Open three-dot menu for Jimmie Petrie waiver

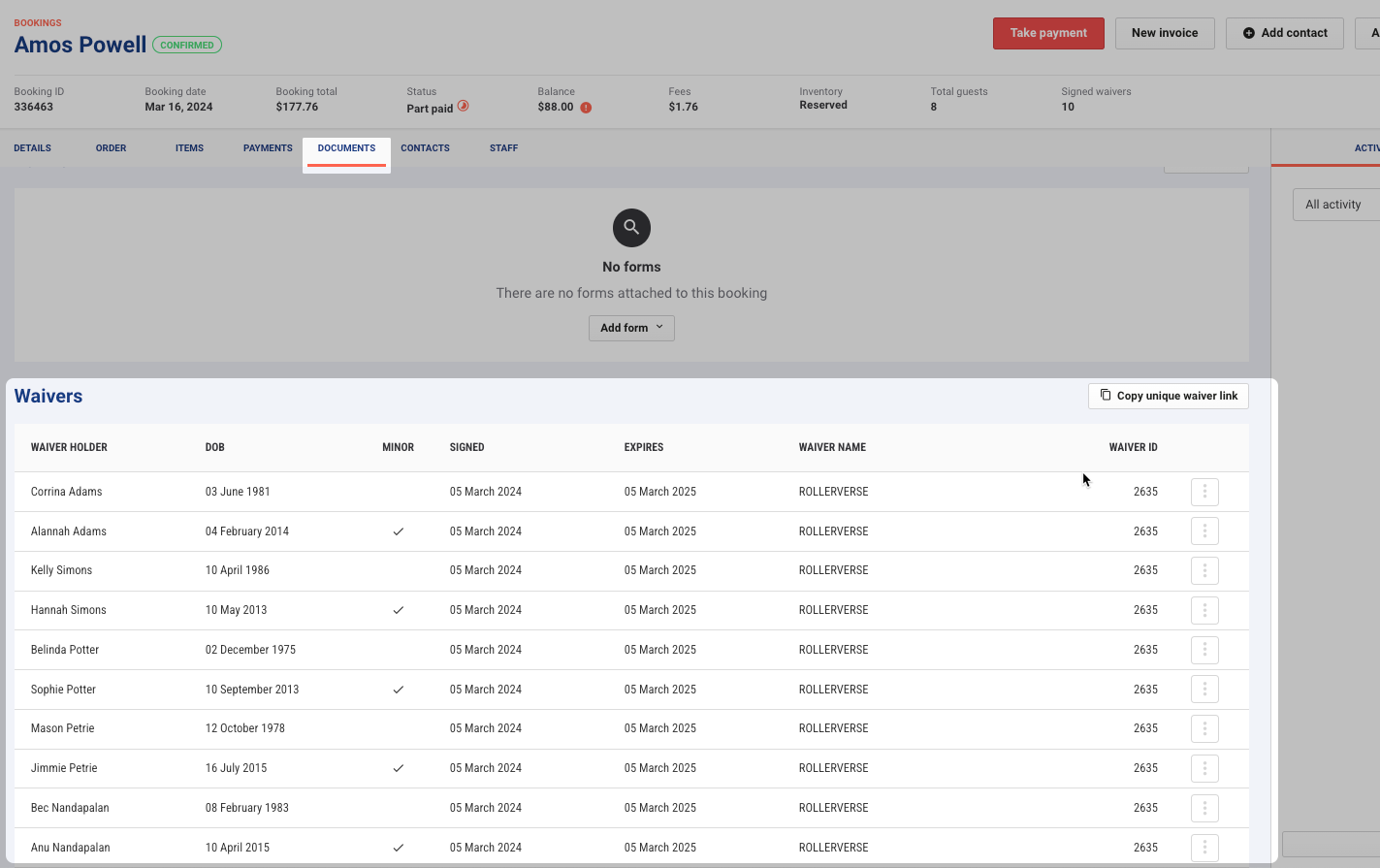pos(1204,768)
